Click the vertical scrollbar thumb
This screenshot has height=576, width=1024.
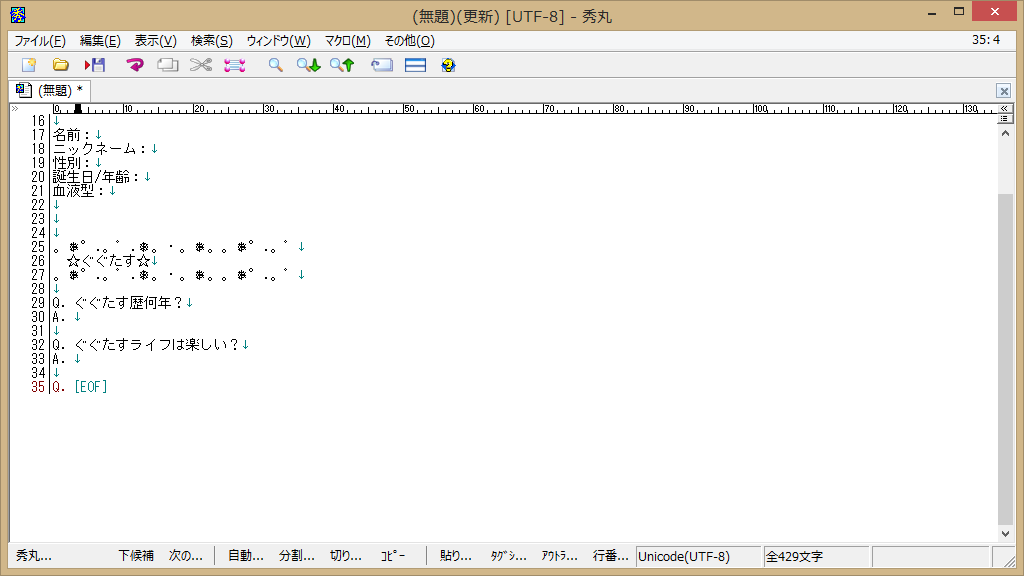point(1005,360)
